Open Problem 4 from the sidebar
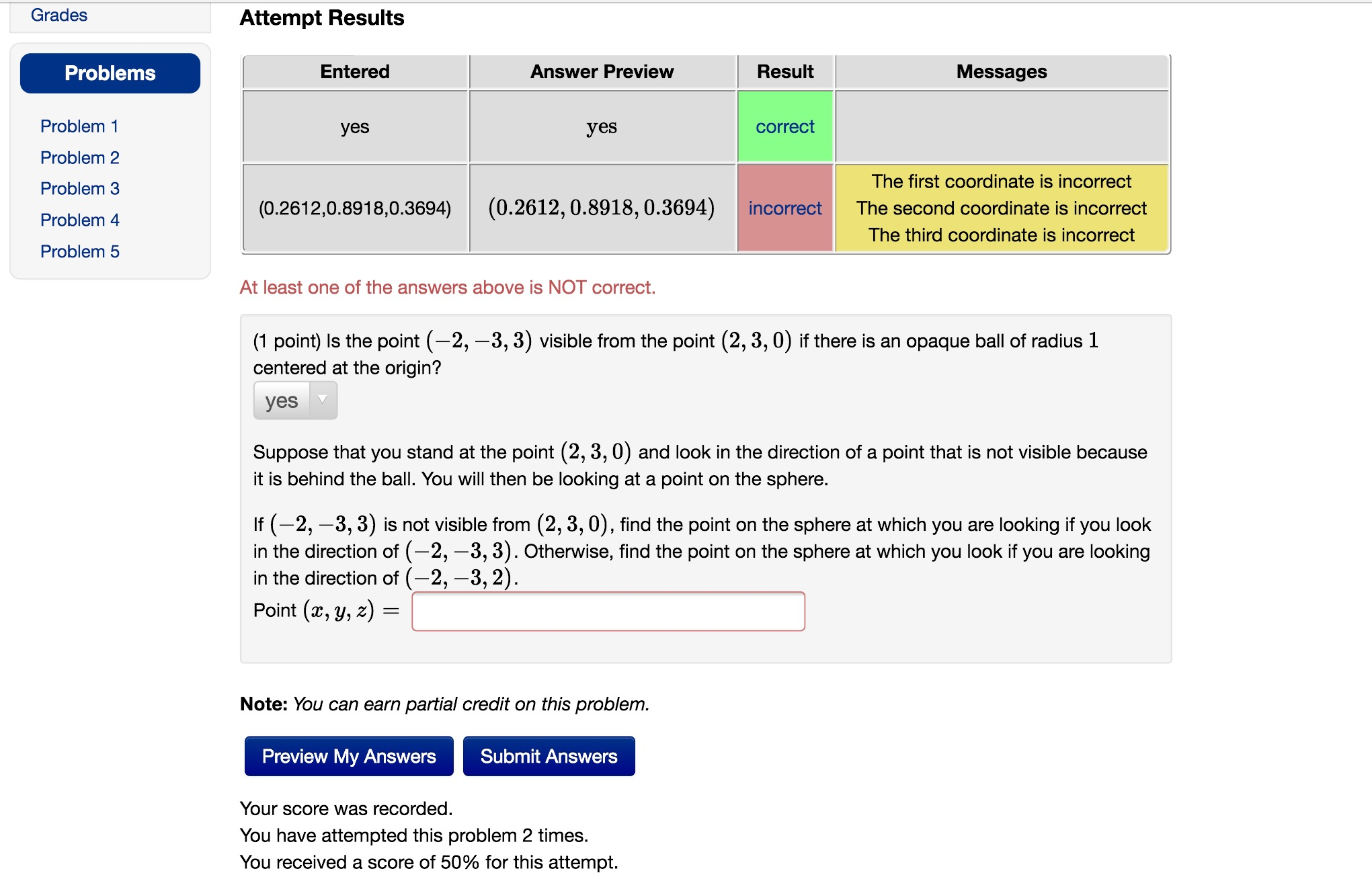Screen dimensions: 1372x879 click(79, 220)
